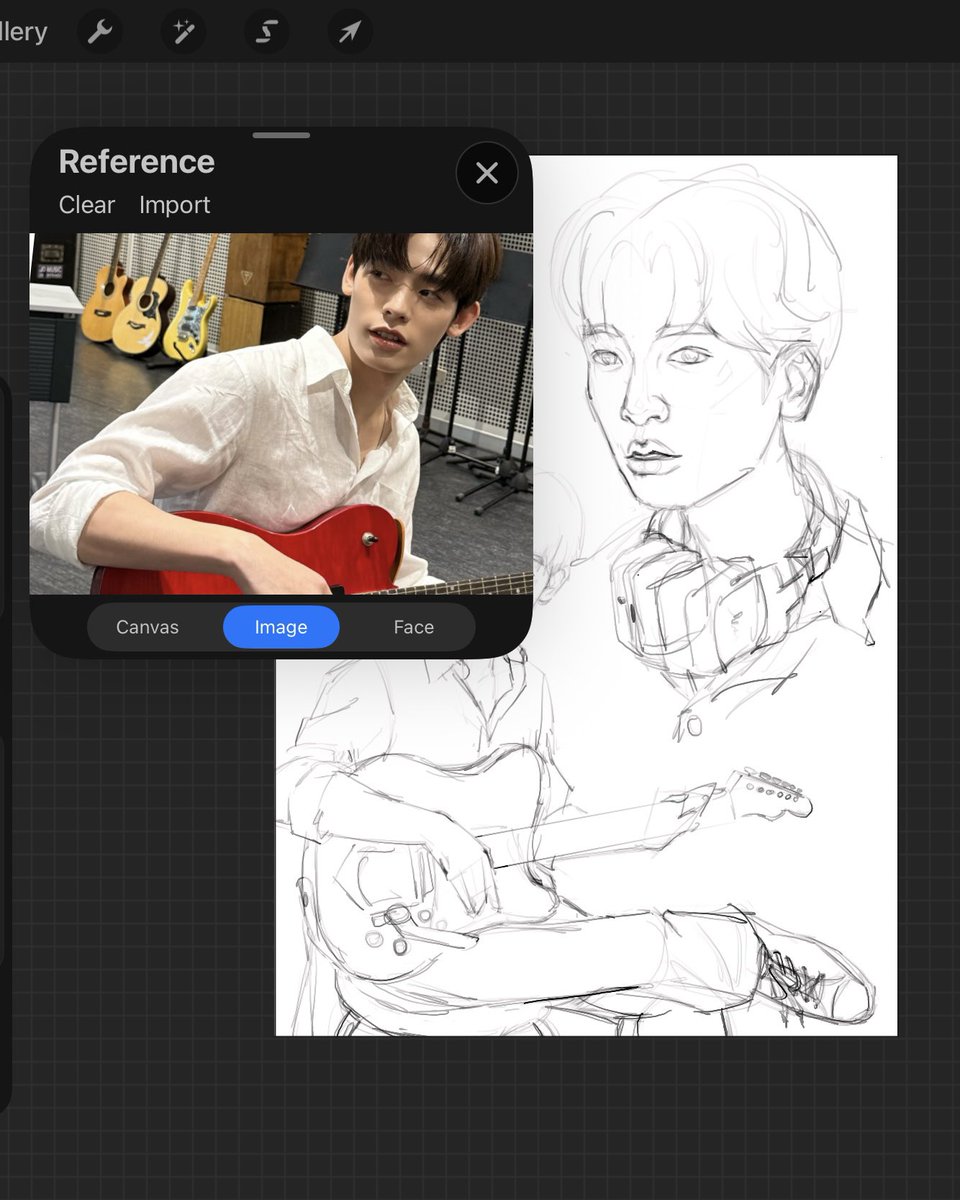Switch reference to Canvas tab
This screenshot has height=1200, width=960.
147,627
